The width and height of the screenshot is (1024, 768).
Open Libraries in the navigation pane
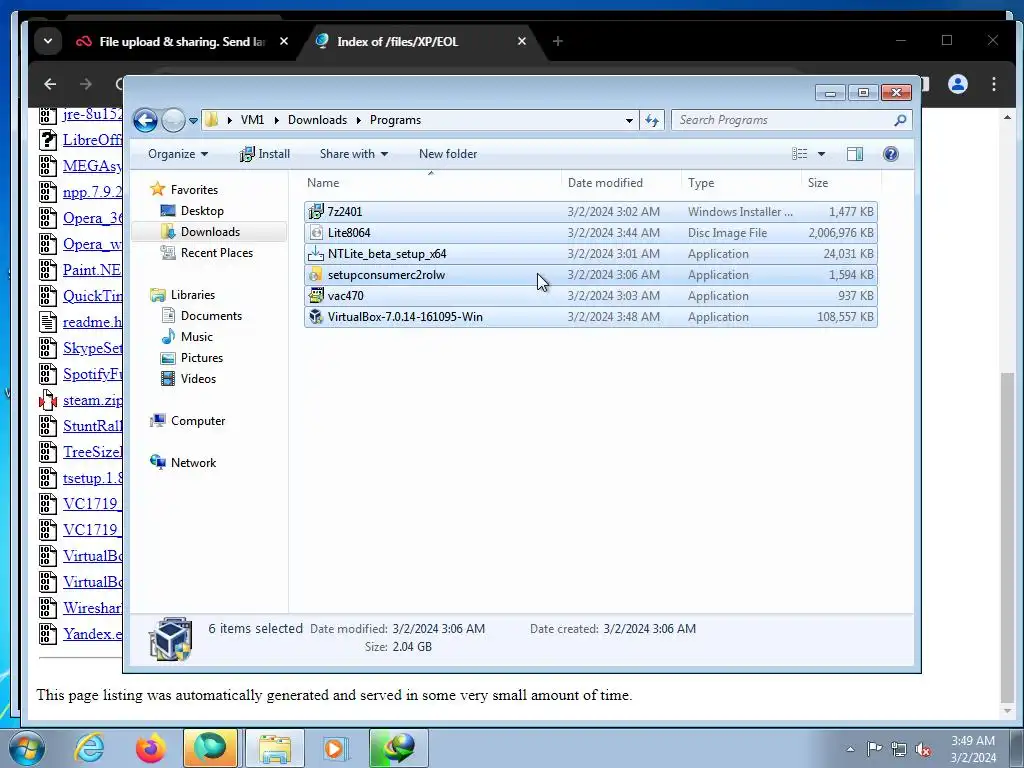193,295
